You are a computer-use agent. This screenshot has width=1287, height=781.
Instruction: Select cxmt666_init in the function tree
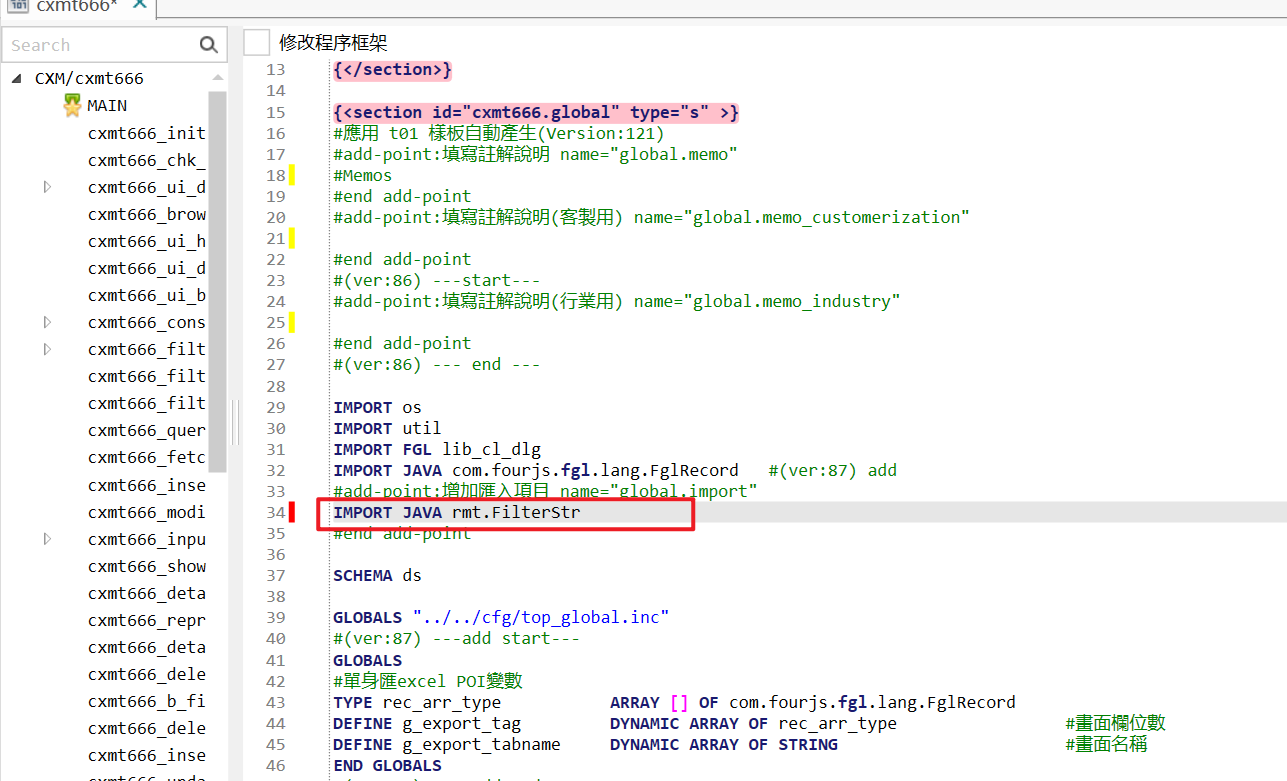pos(146,132)
